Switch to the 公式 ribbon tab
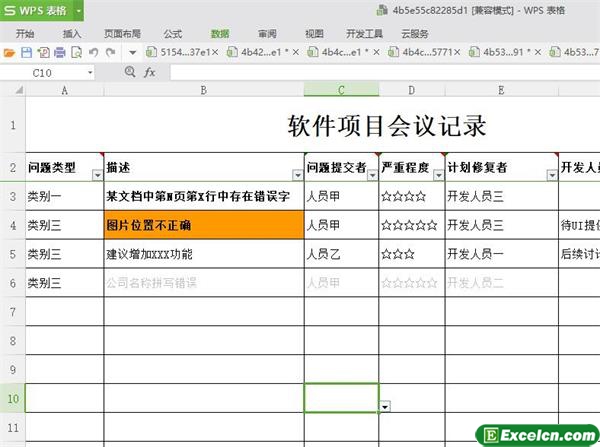600x447 pixels. click(x=172, y=32)
